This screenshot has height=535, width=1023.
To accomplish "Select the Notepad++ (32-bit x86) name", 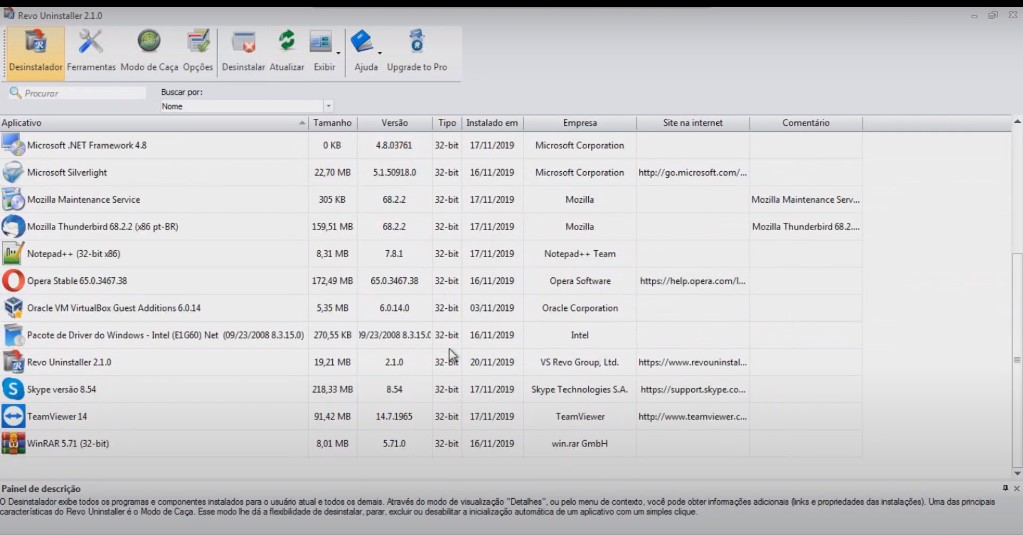I will point(74,253).
